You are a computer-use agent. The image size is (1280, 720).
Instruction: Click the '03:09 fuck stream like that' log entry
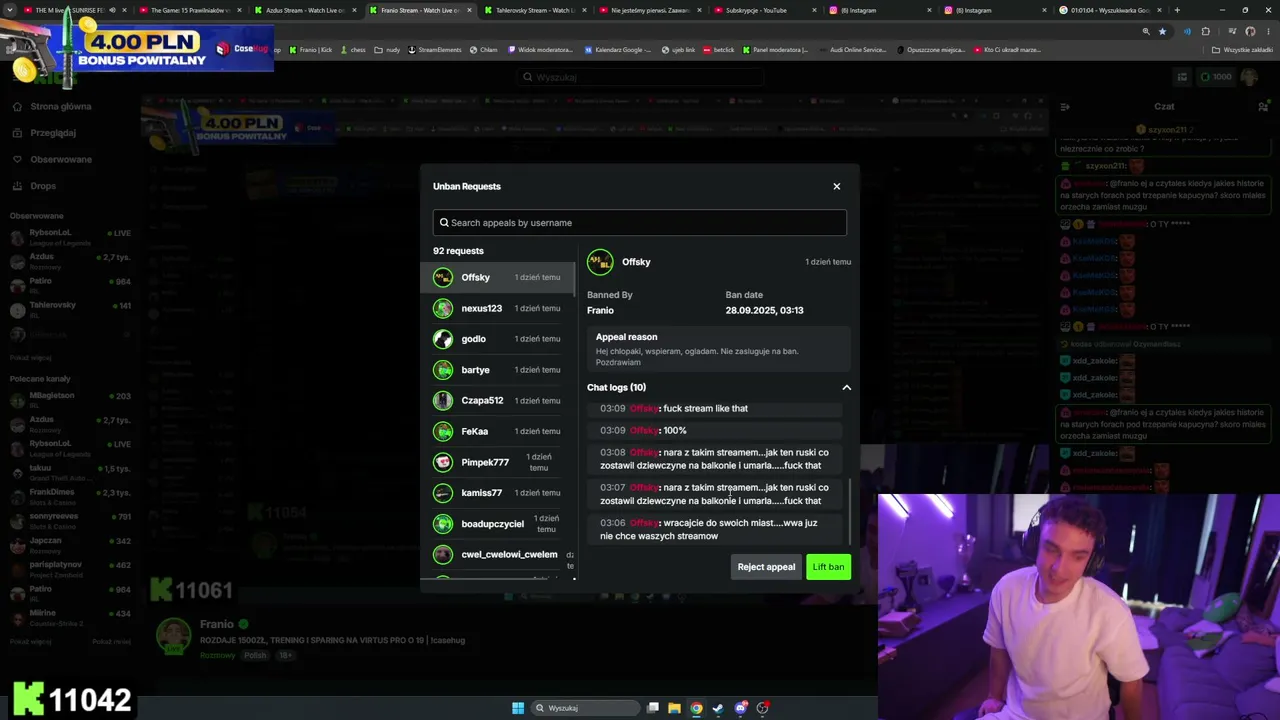coord(715,408)
